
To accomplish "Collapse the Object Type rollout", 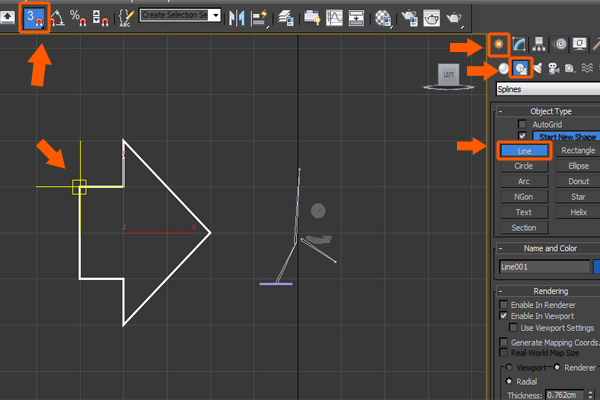I will point(549,111).
